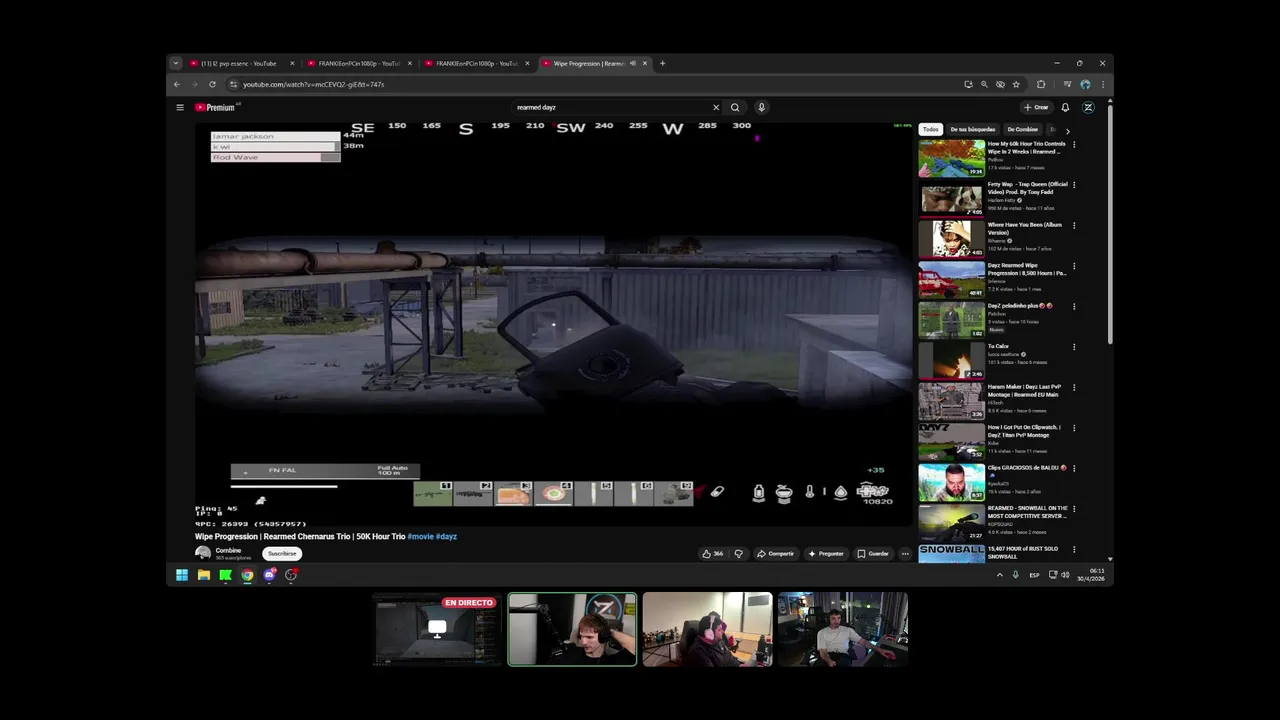Clear the 'rearmed dayz' search text
Viewport: 1280px width, 720px height.
[x=716, y=107]
